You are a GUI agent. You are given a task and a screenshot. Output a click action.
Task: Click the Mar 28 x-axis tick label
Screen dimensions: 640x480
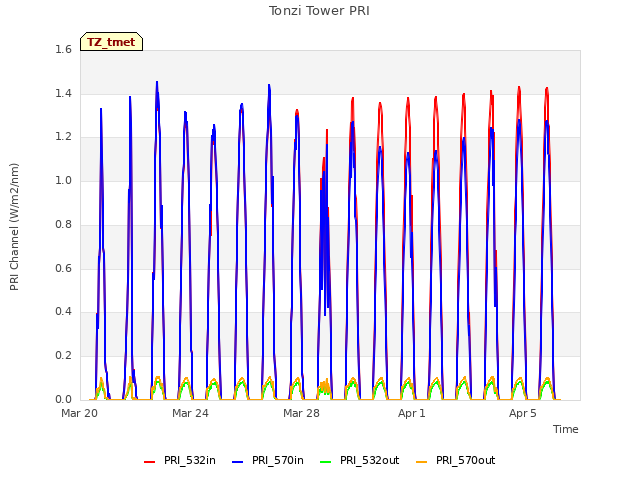301,413
